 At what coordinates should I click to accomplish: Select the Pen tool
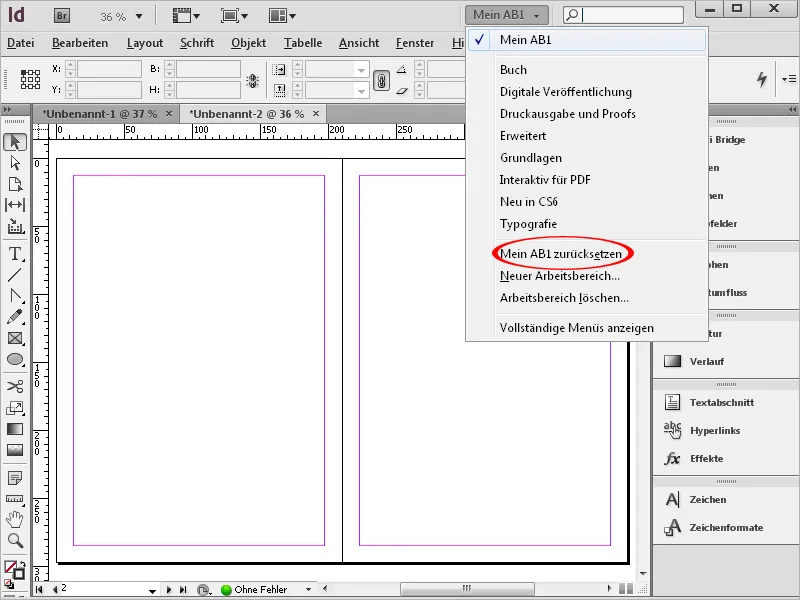tap(15, 296)
